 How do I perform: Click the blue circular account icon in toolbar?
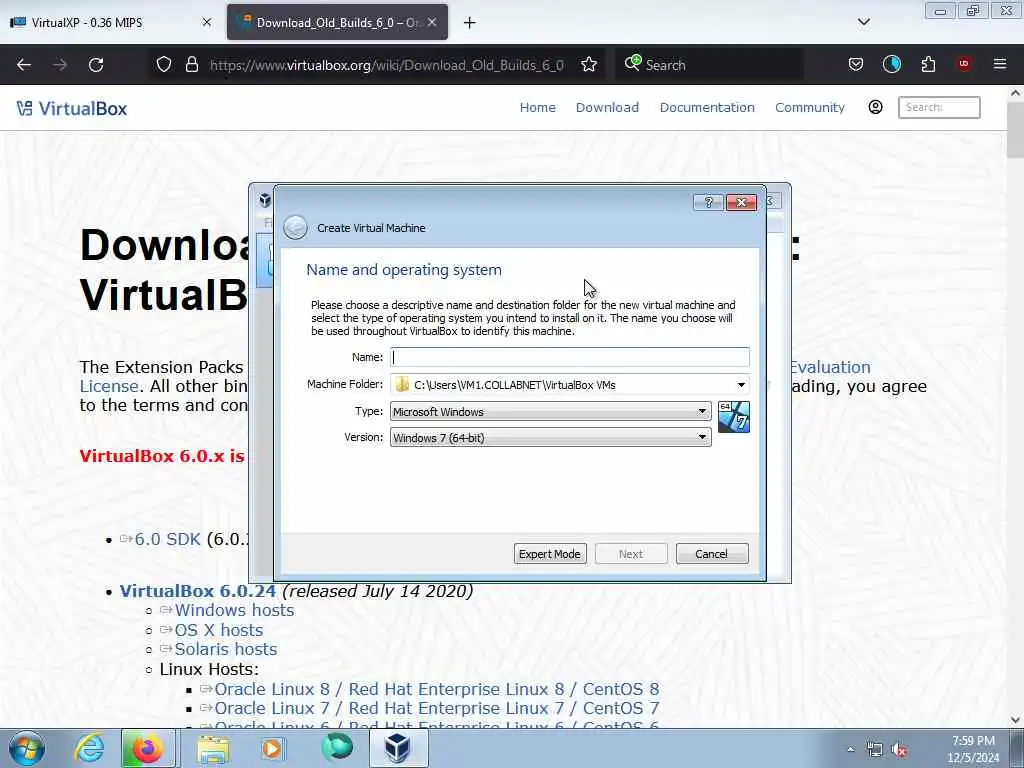click(892, 64)
